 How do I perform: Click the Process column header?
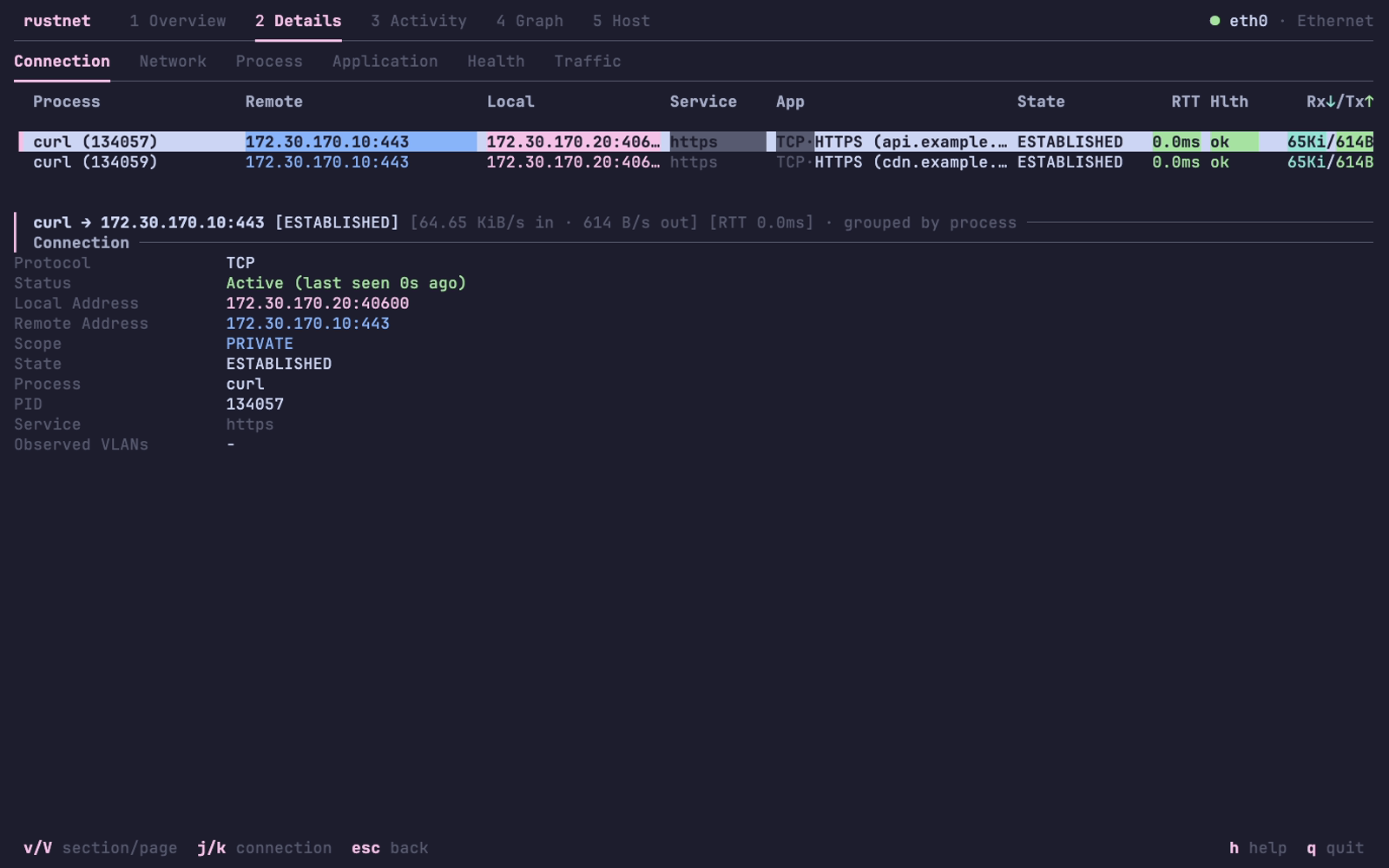click(x=67, y=102)
